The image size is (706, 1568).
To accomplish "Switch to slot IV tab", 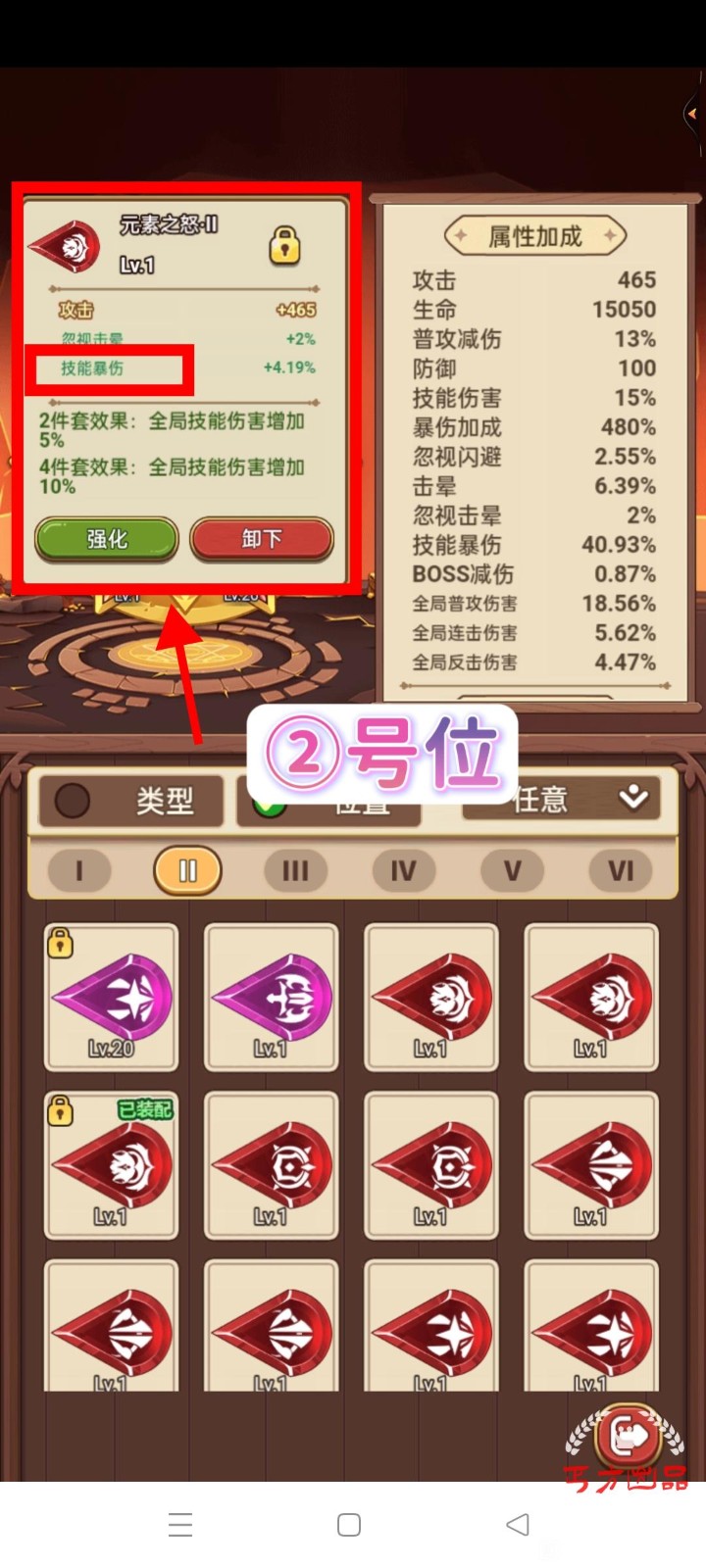I will [404, 870].
